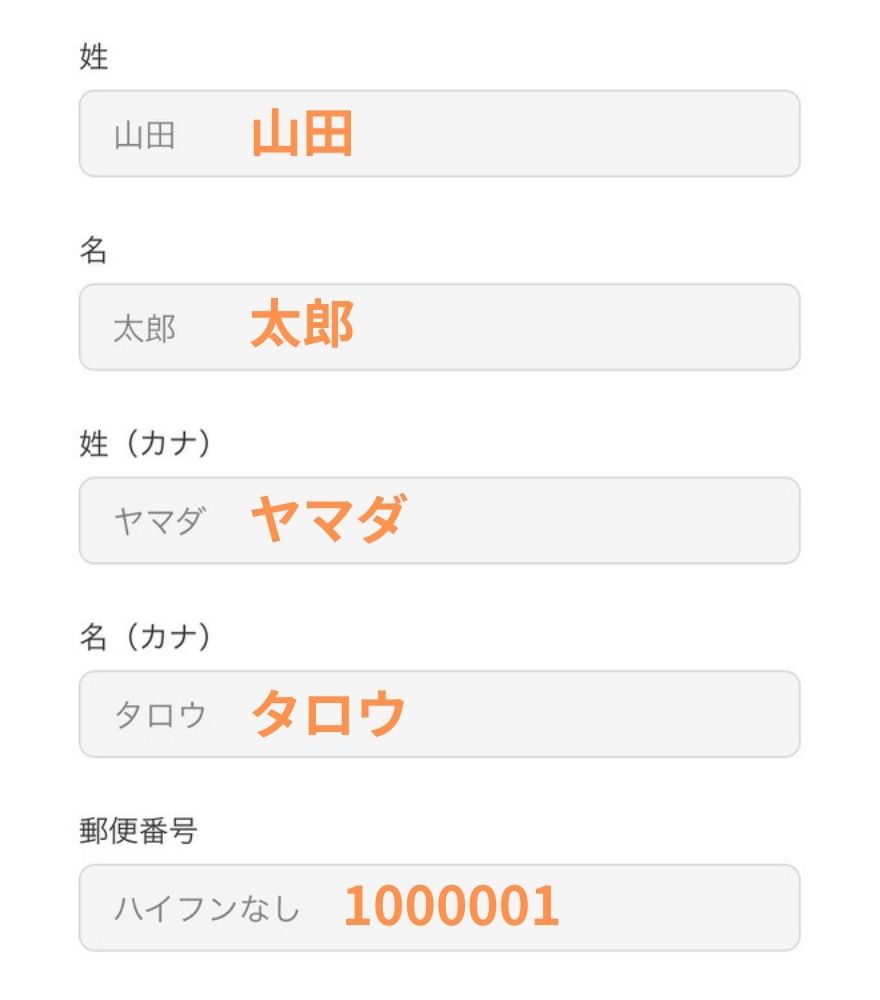Click the orange 太郎 example text
This screenshot has height=1000, width=880.
click(302, 327)
